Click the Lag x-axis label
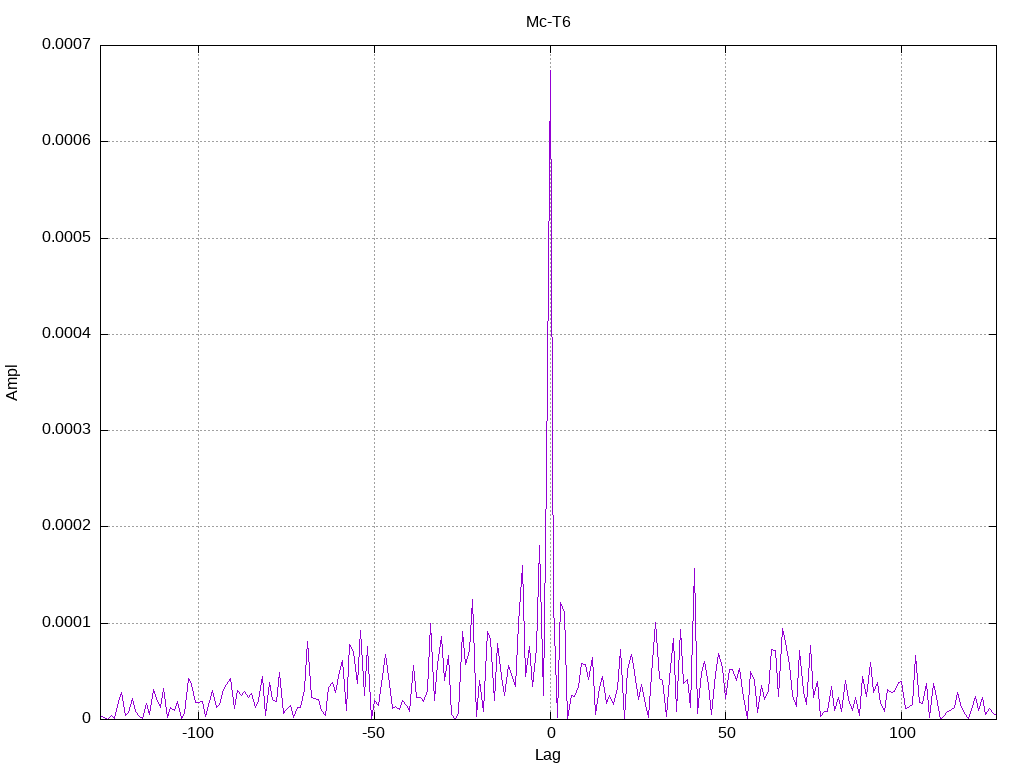The width and height of the screenshot is (1024, 768). [547, 755]
